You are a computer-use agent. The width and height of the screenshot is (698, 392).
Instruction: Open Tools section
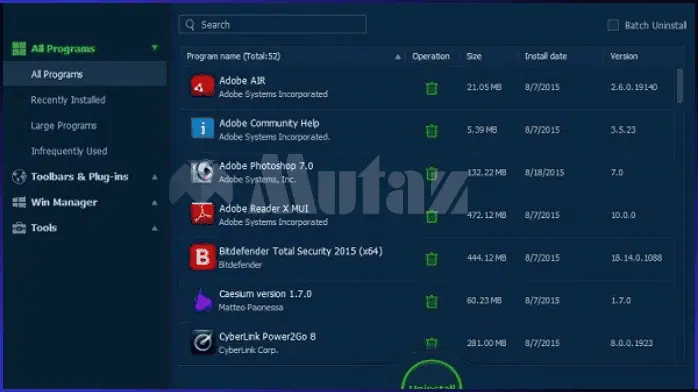pos(44,228)
